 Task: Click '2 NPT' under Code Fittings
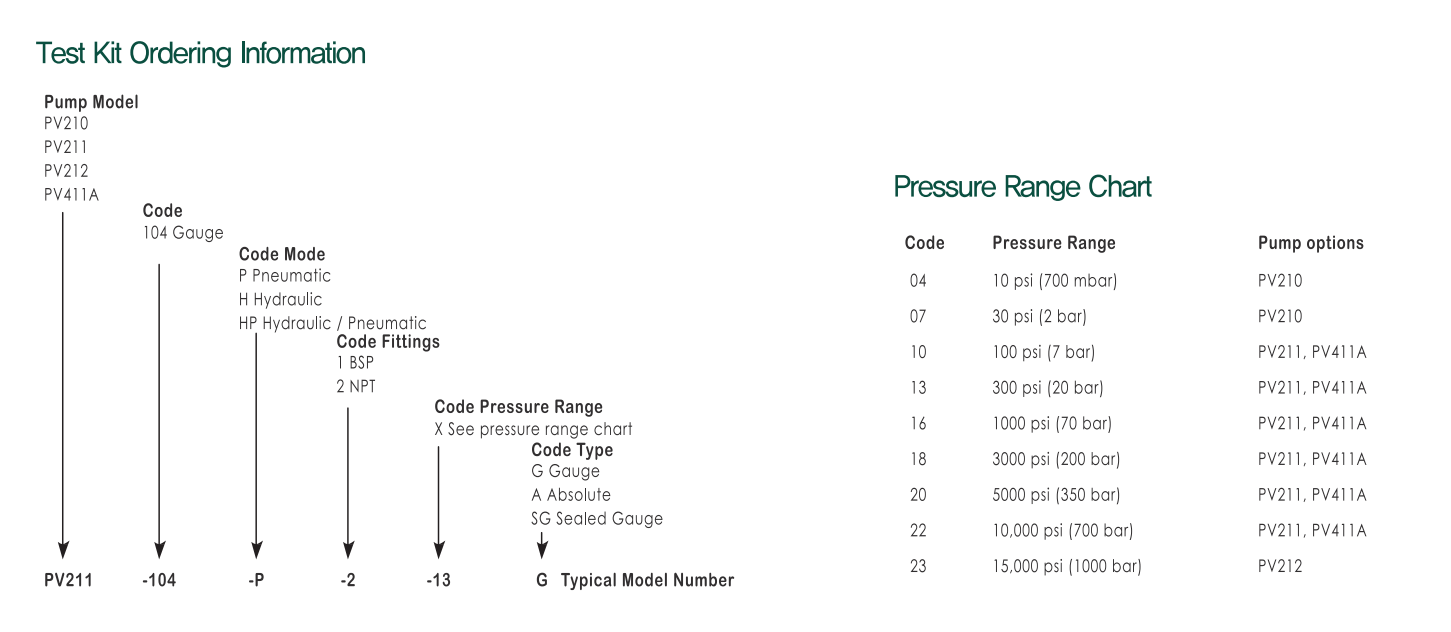pos(356,385)
